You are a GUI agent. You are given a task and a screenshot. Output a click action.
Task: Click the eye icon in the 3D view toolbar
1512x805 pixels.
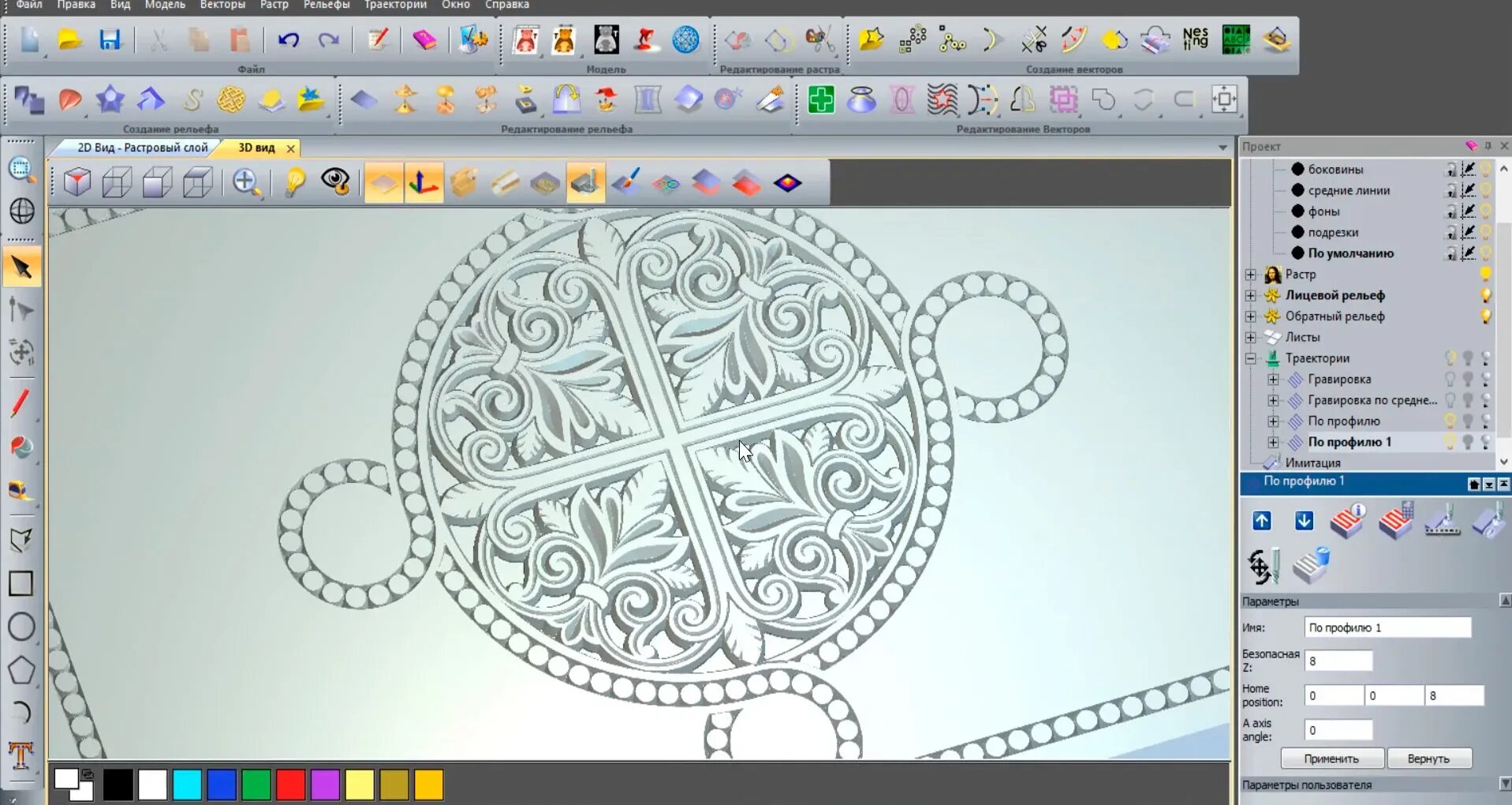[x=335, y=182]
